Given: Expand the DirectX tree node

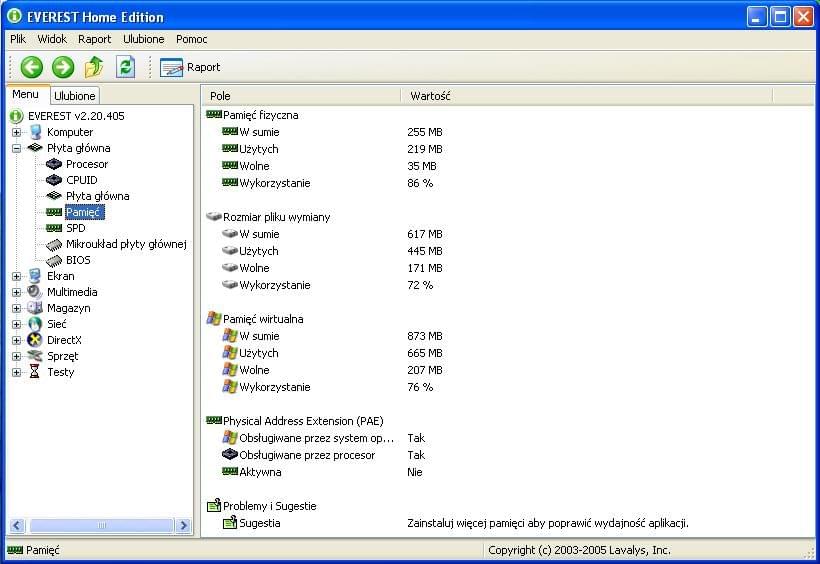Looking at the screenshot, I should pyautogui.click(x=17, y=340).
